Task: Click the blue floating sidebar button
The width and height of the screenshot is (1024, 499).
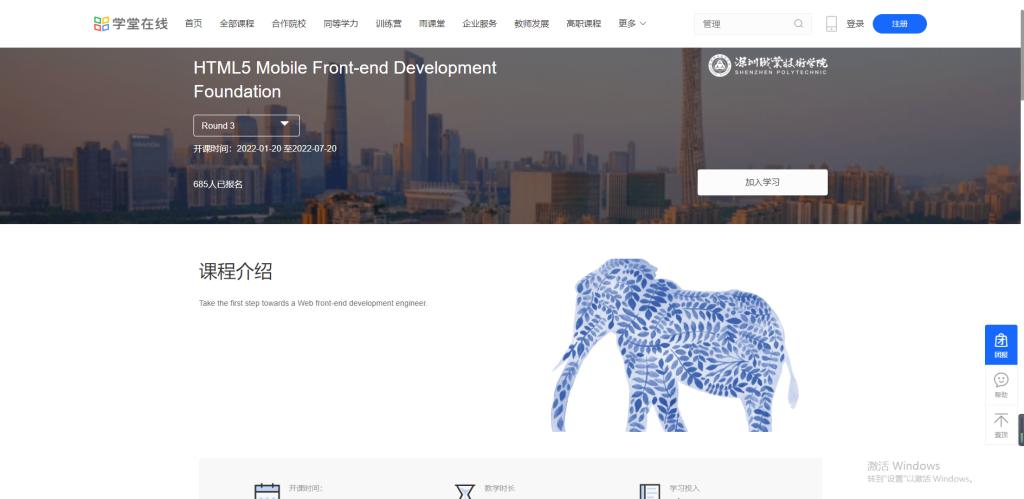Action: click(x=1000, y=345)
